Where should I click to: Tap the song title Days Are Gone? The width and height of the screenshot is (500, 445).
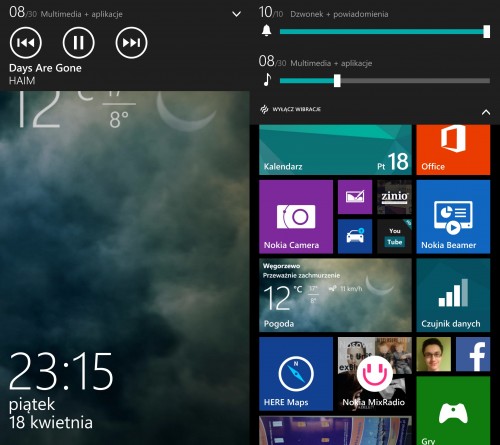point(45,68)
